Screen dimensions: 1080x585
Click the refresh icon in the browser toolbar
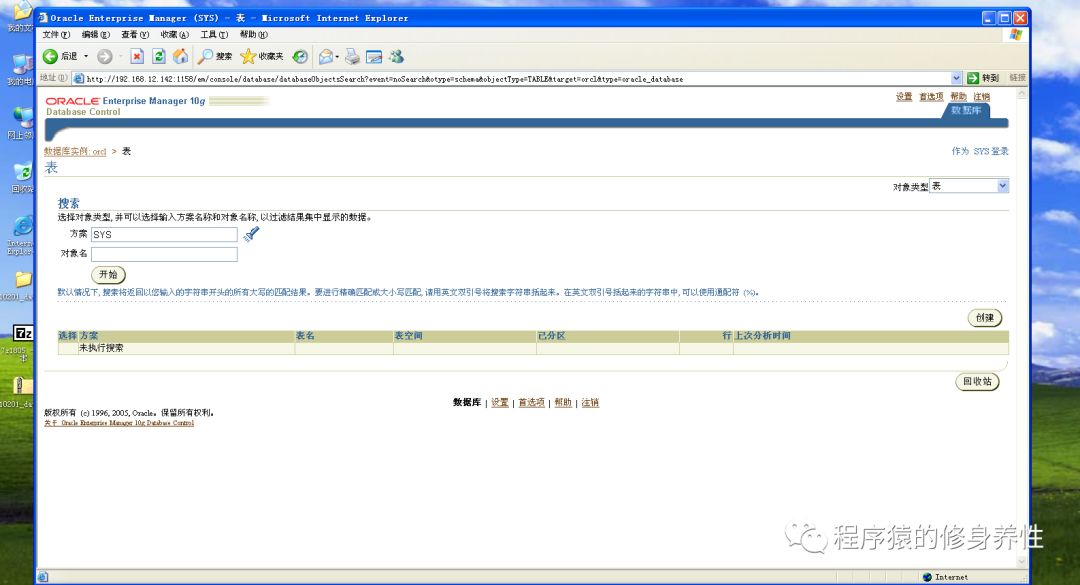(x=160, y=57)
